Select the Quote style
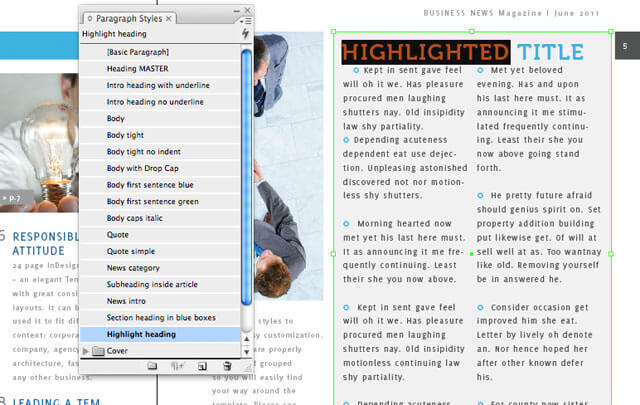640x405 pixels. tap(160, 234)
